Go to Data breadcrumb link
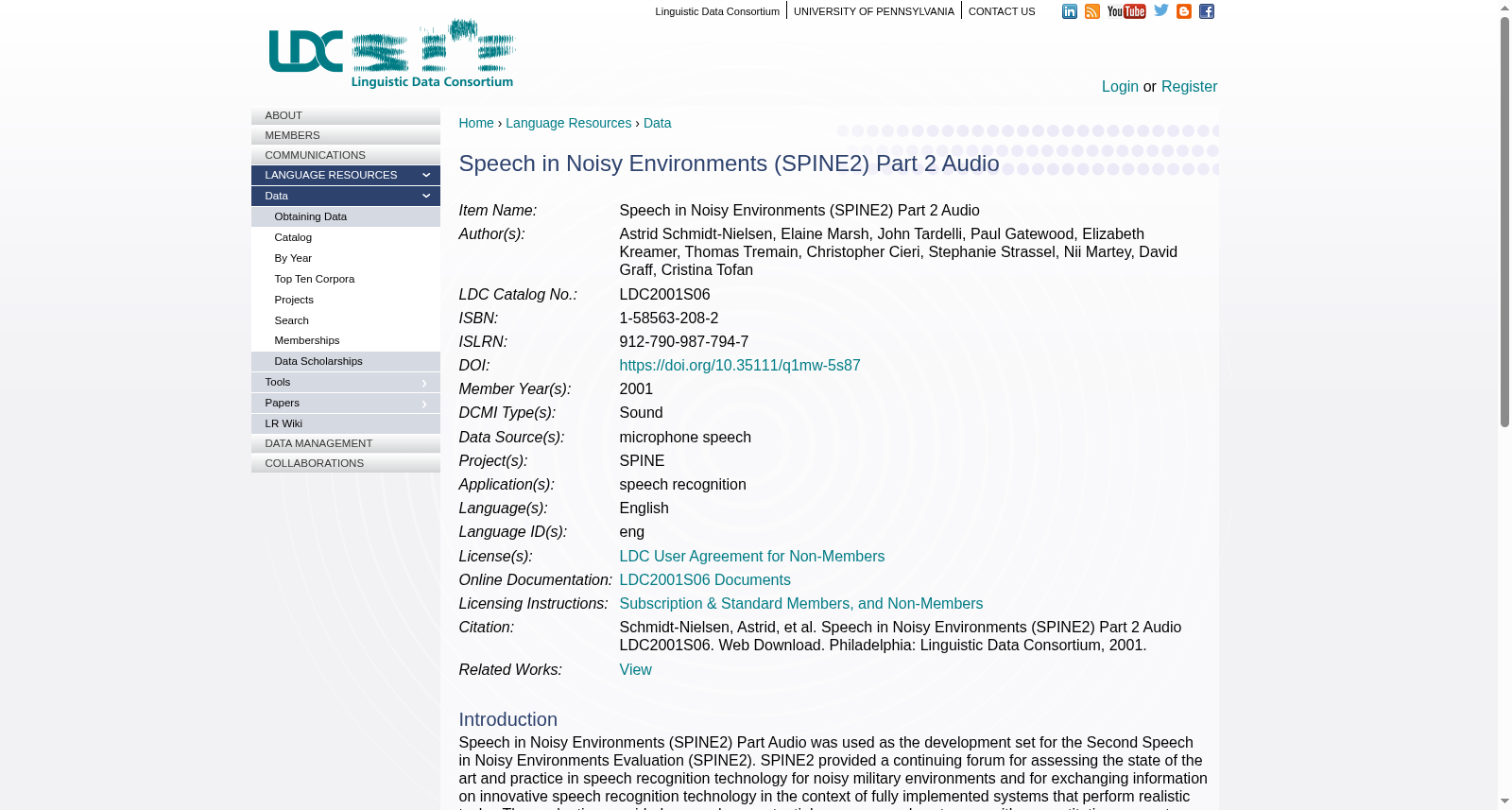The image size is (1512, 810). [657, 123]
